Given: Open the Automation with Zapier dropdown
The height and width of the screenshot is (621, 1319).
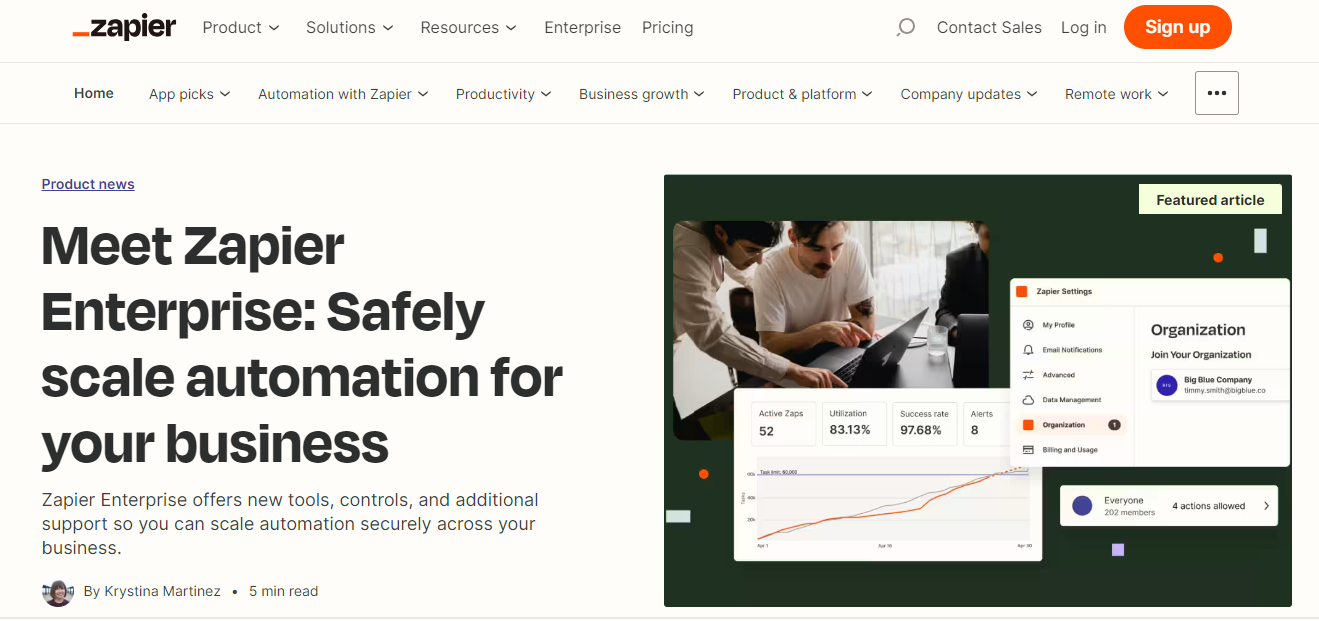Looking at the screenshot, I should [343, 94].
